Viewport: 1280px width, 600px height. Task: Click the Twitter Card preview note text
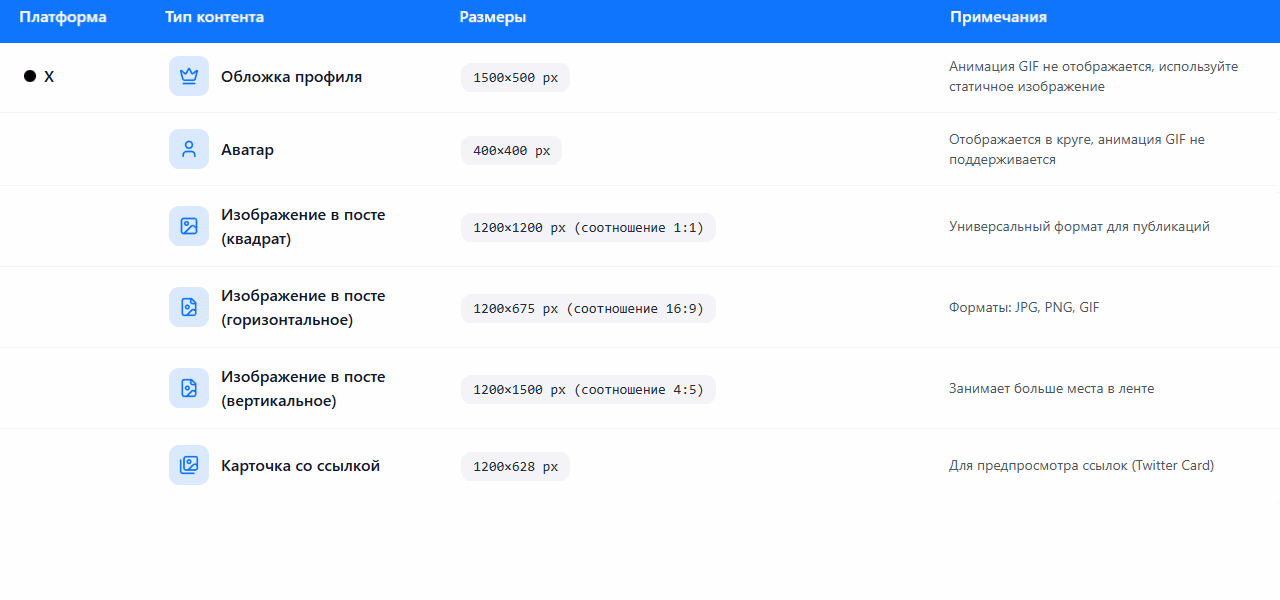coord(1081,465)
